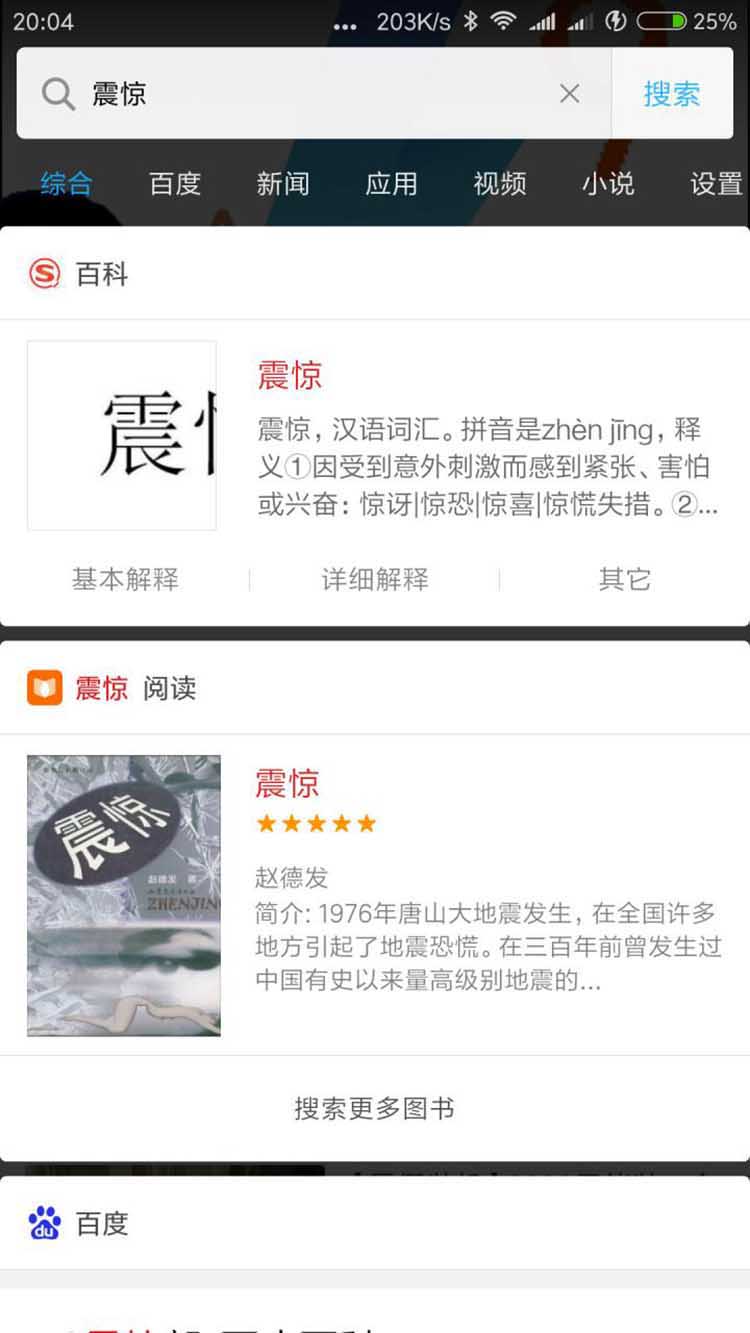Screen dimensions: 750x1333
Task: Select 其它 section in 百科 card
Action: [x=625, y=579]
